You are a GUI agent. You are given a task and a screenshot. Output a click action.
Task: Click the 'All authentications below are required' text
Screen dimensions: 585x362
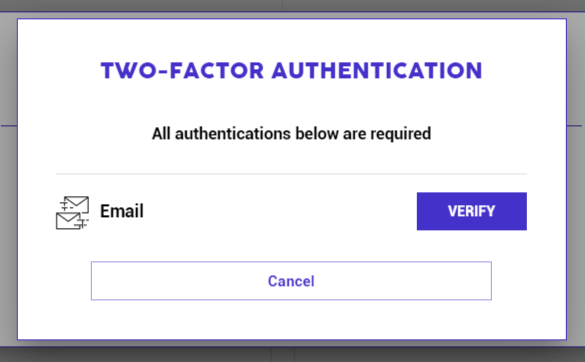291,134
